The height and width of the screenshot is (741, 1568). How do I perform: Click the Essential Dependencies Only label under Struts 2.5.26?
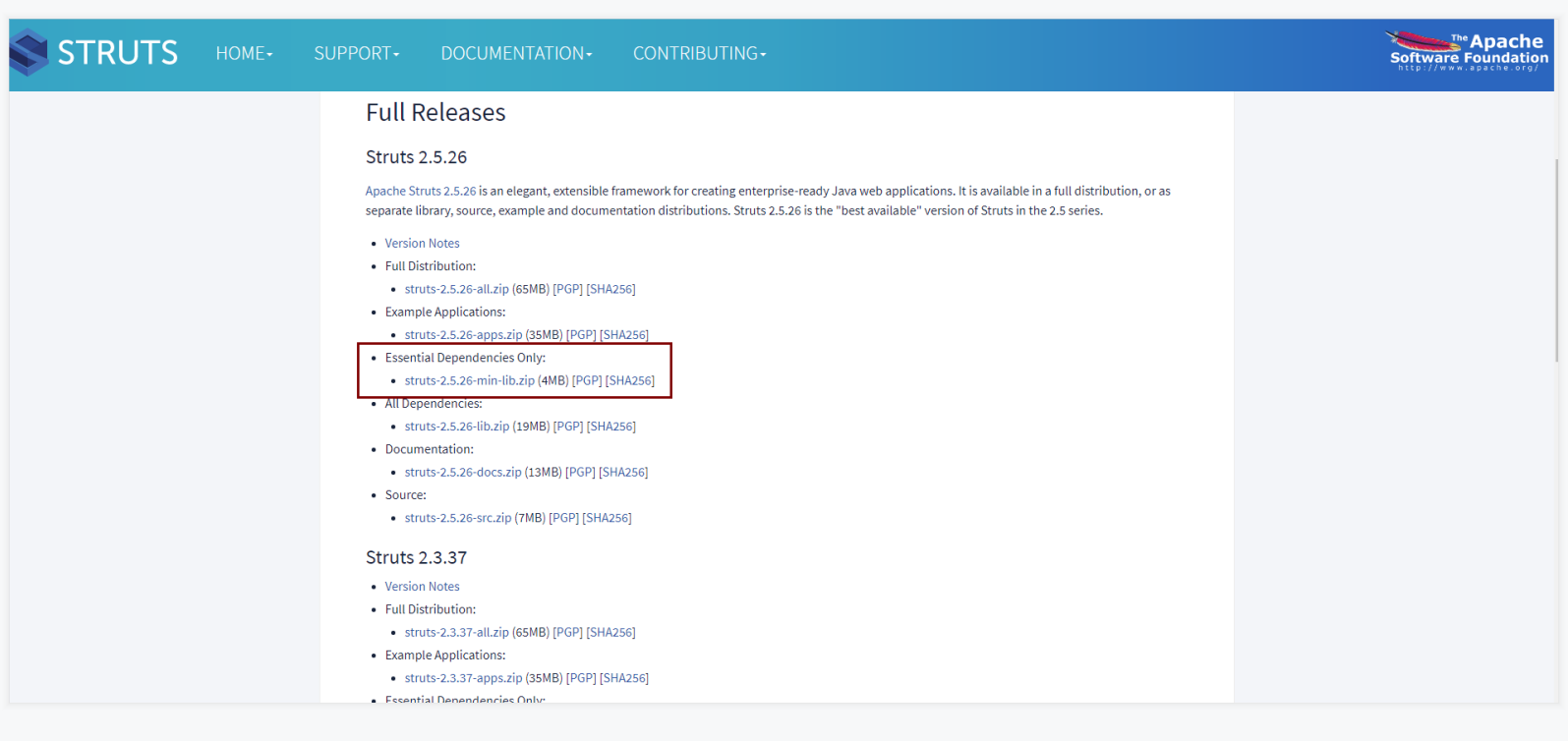tap(465, 358)
